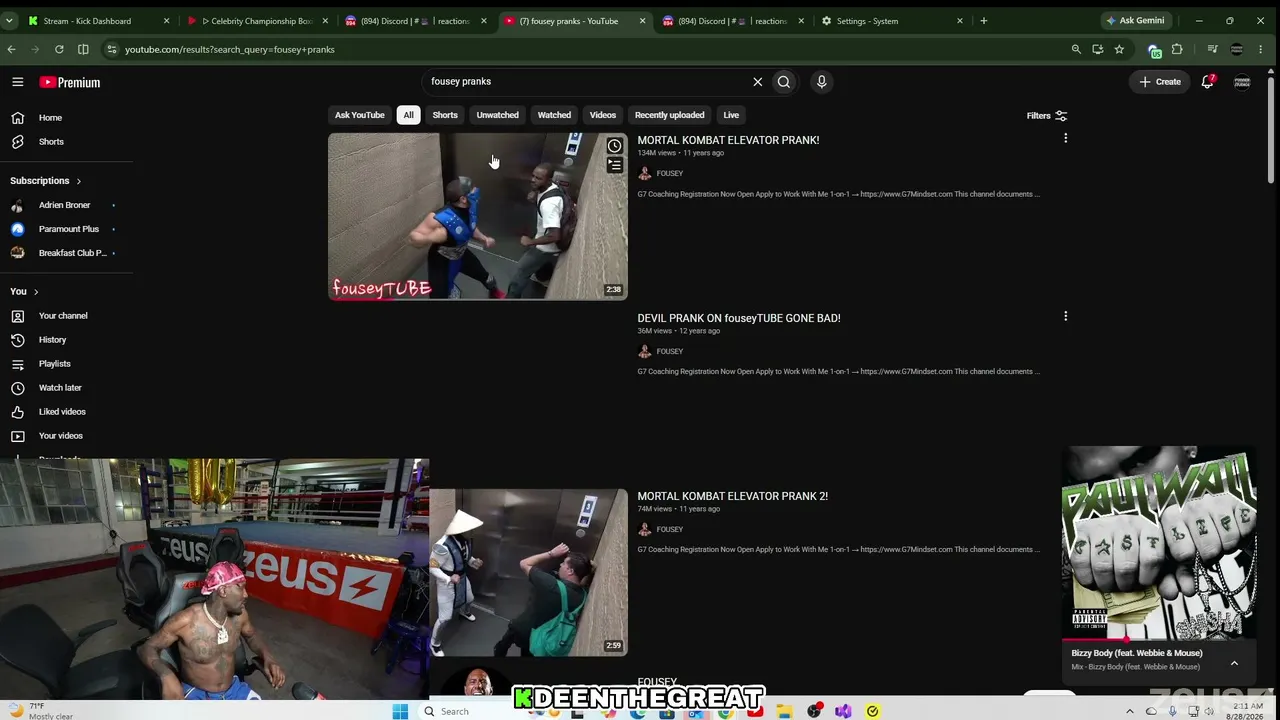Bookmark this page with the star
1280x720 pixels.
coord(1119,49)
